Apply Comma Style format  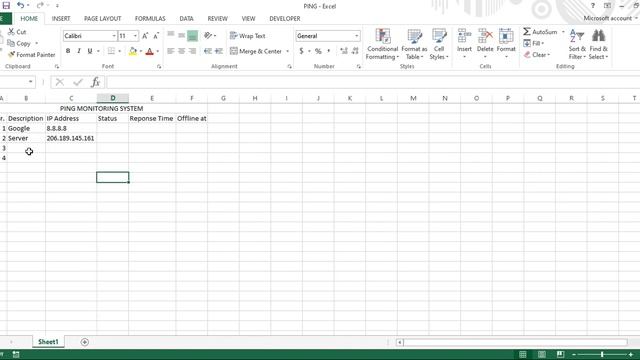click(x=329, y=51)
